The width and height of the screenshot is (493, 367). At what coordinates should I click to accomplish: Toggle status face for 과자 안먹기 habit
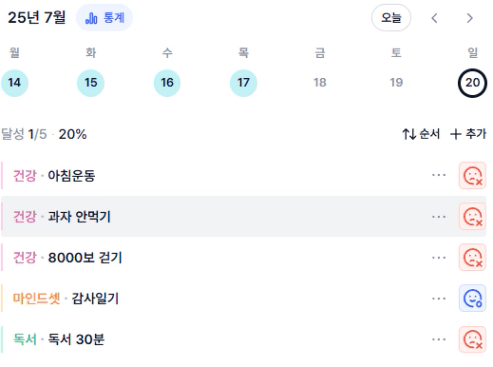(472, 217)
